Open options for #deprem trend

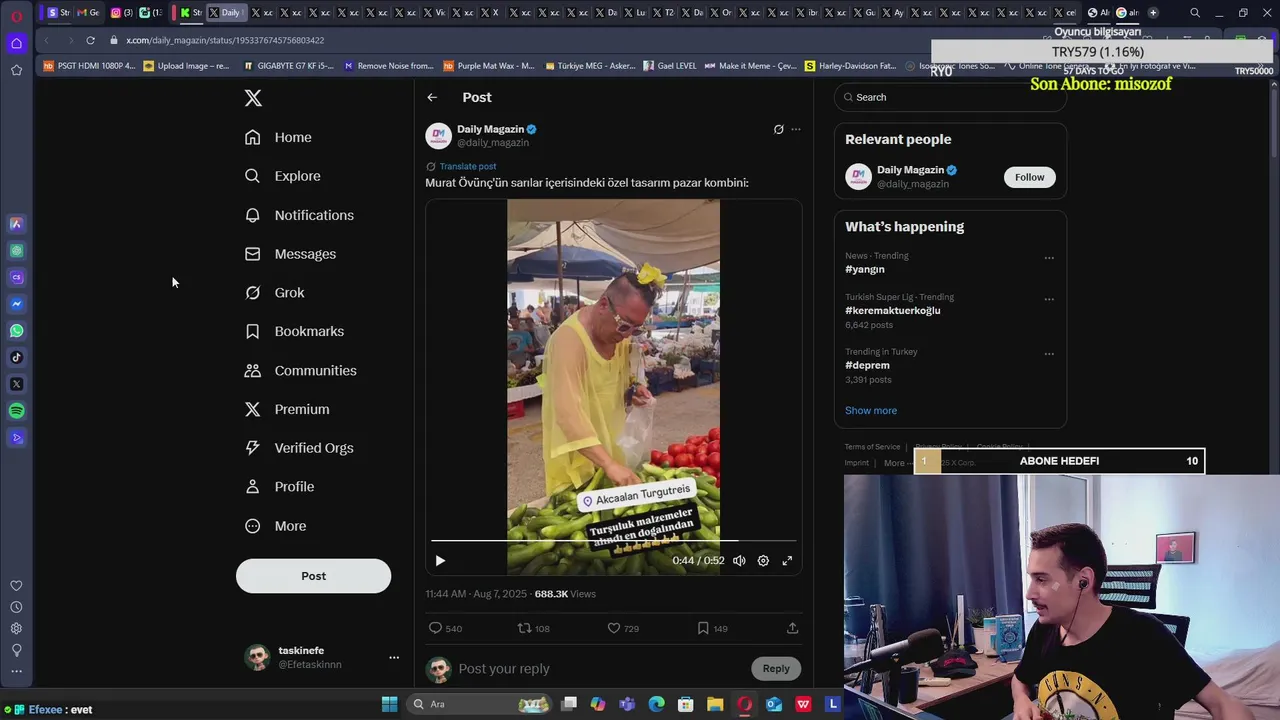1049,354
